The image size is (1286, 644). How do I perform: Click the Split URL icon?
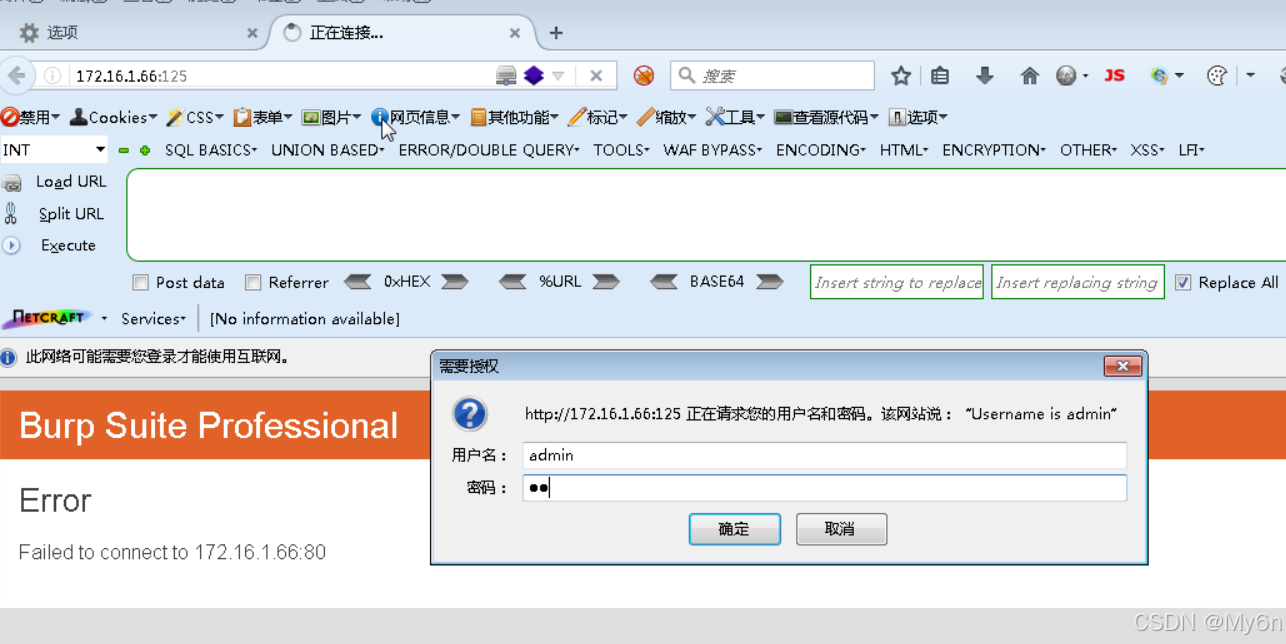pyautogui.click(x=12, y=214)
